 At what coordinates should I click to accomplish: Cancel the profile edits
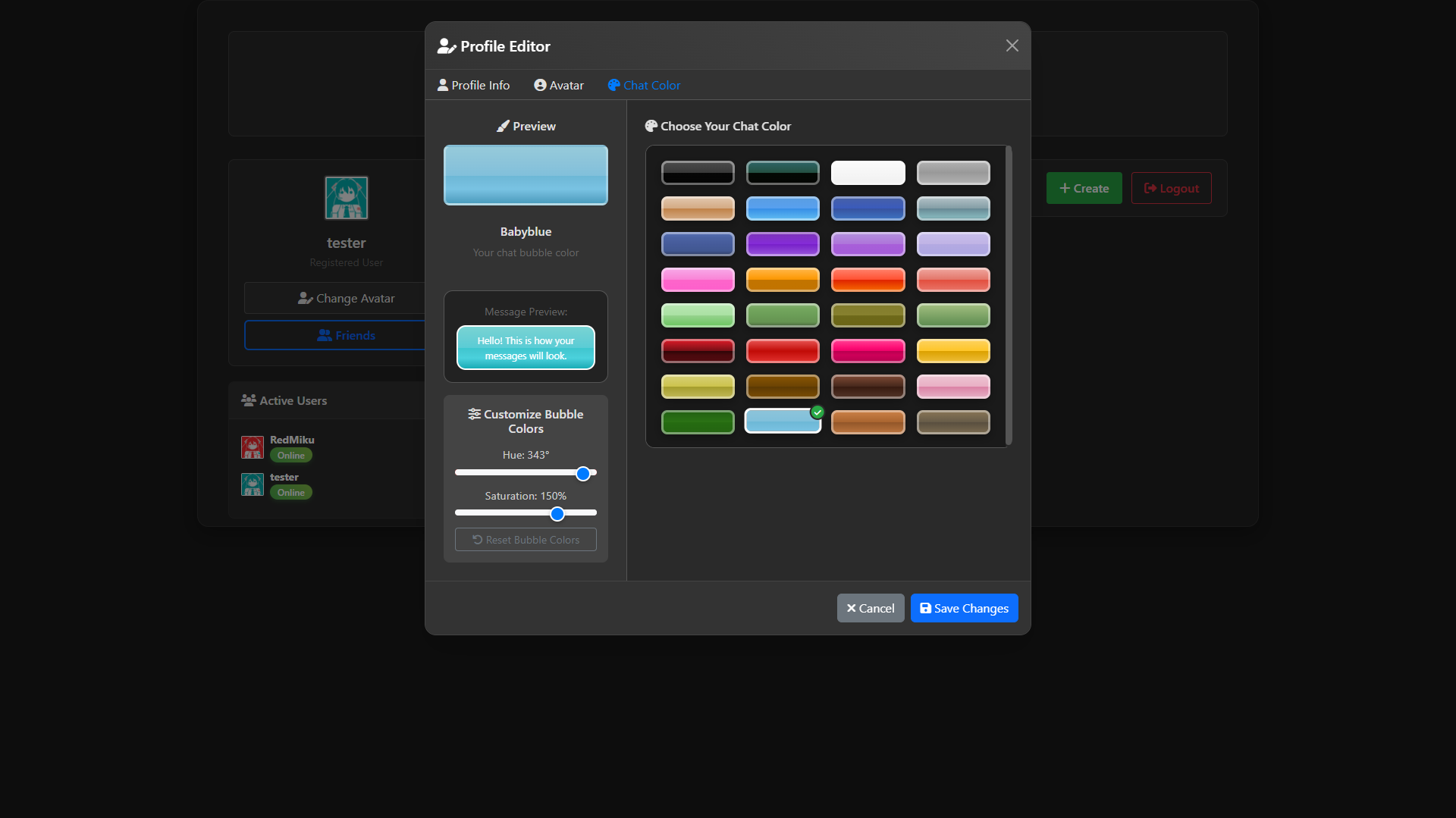pos(870,608)
